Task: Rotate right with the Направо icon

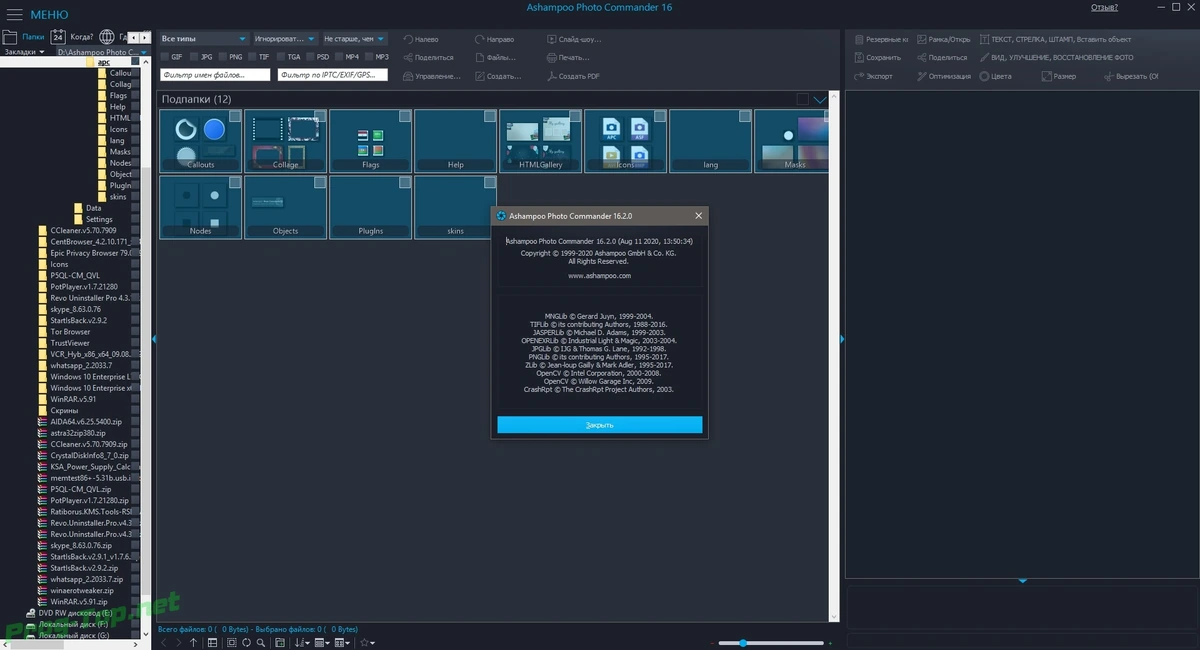Action: point(478,39)
